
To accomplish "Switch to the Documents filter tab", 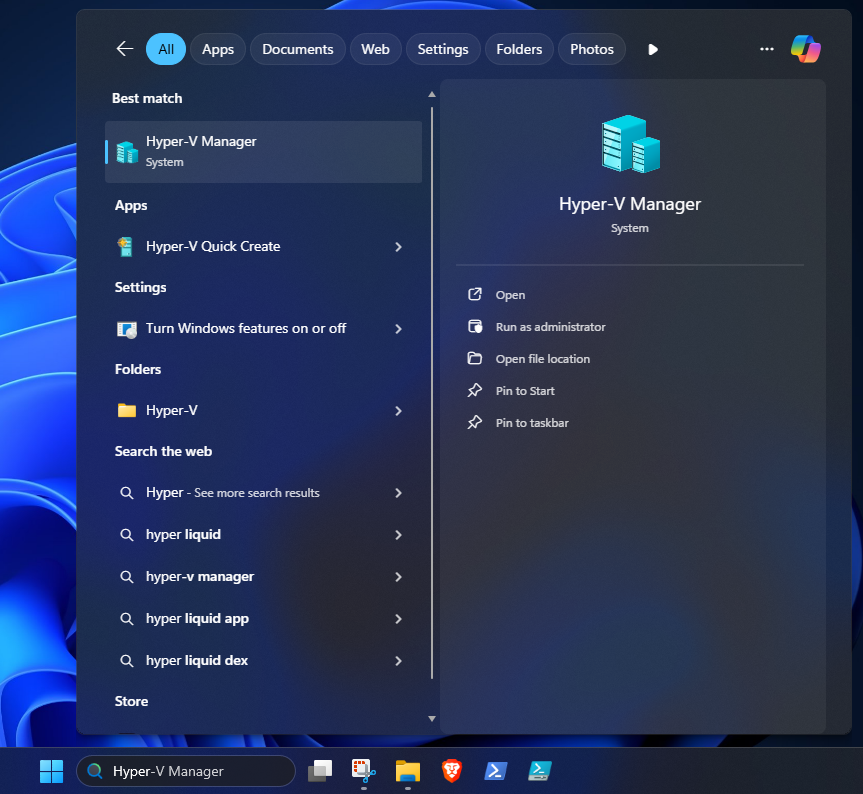I will click(297, 48).
